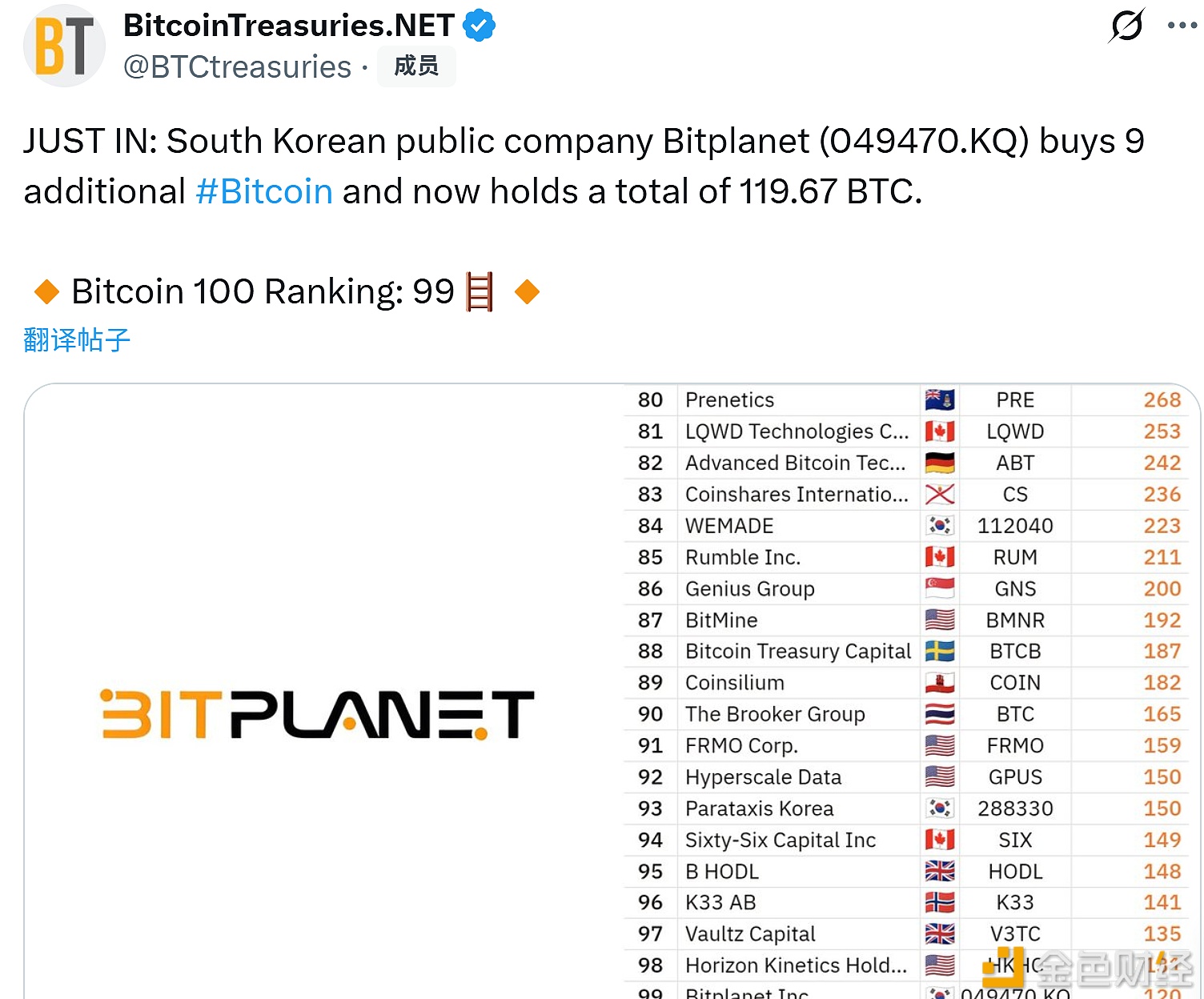Screen dimensions: 1204x999
Task: Click the 翻译帖子 translate link
Action: tap(76, 339)
